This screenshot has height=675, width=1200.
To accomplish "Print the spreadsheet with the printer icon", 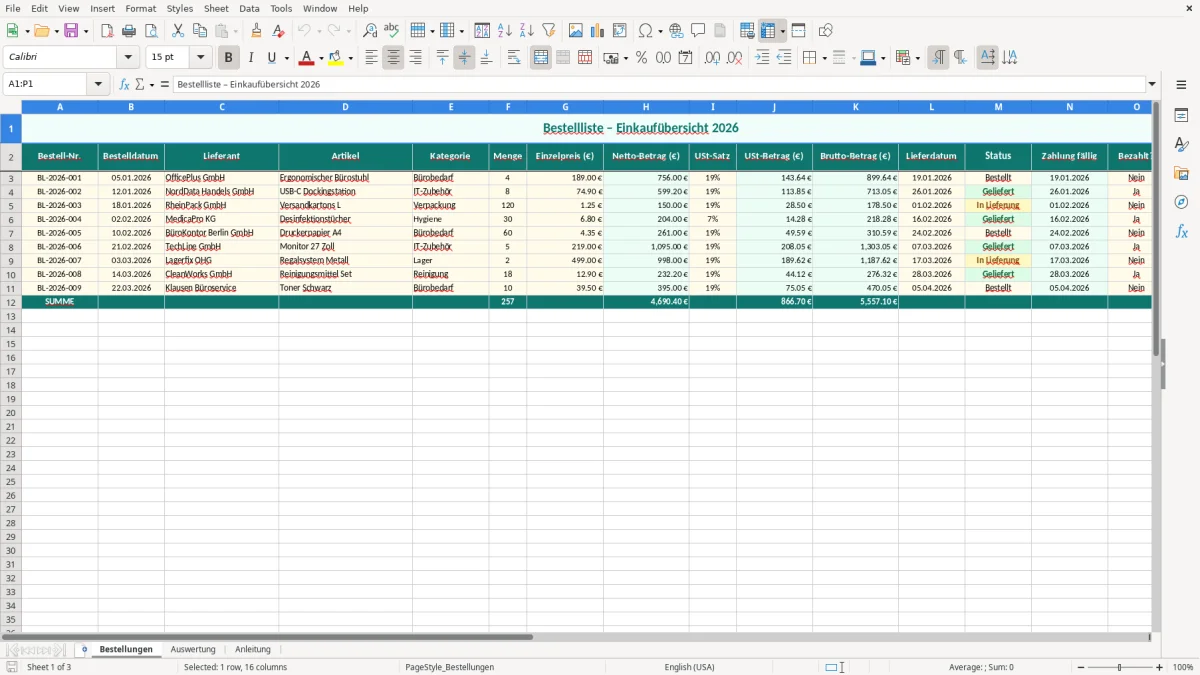I will coord(129,31).
